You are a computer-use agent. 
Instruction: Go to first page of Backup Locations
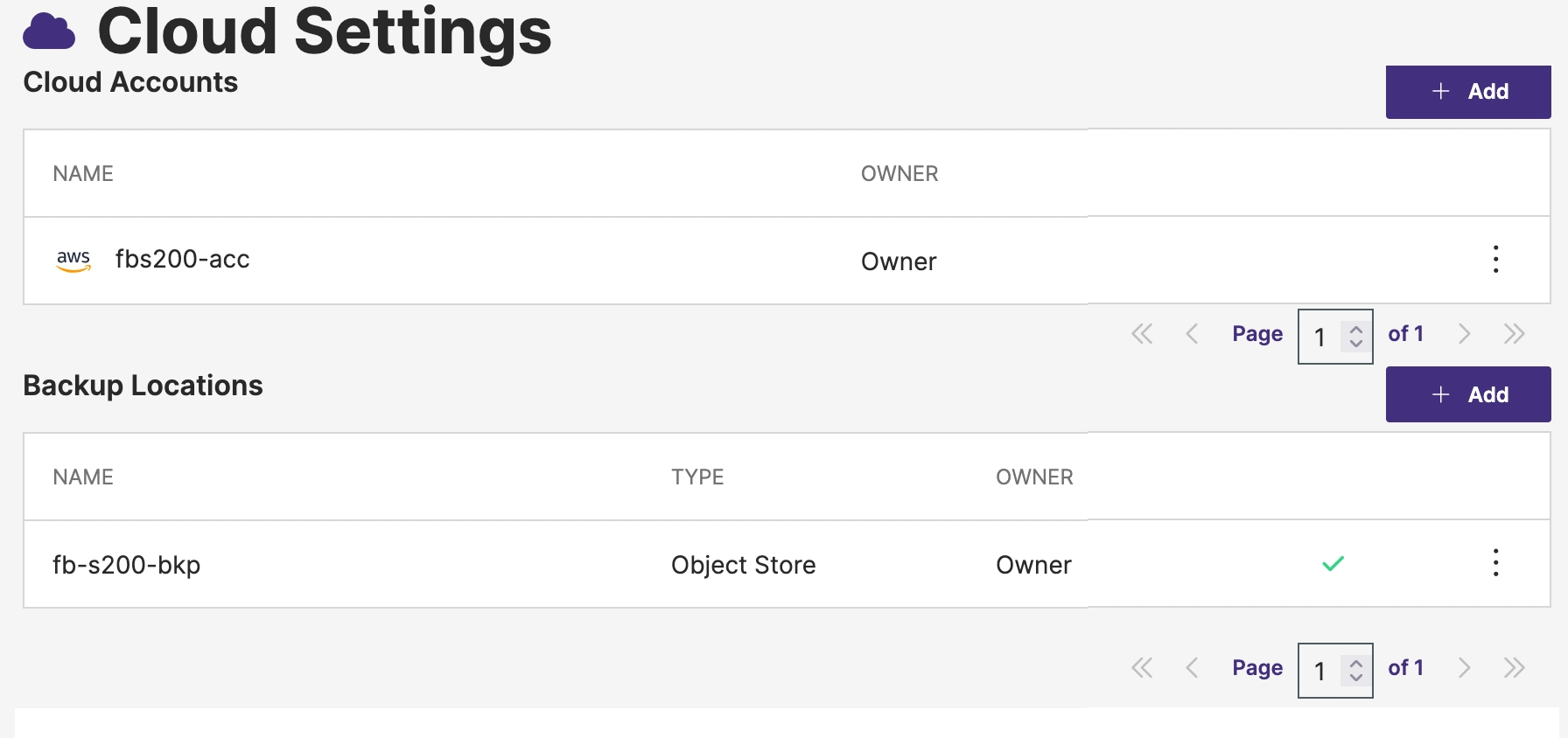[1142, 668]
